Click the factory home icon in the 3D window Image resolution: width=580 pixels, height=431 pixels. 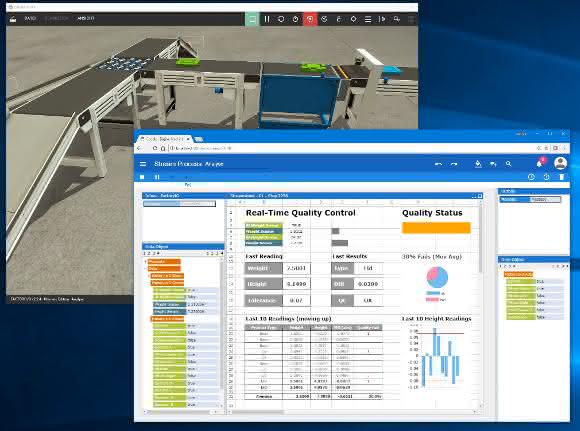pos(13,18)
